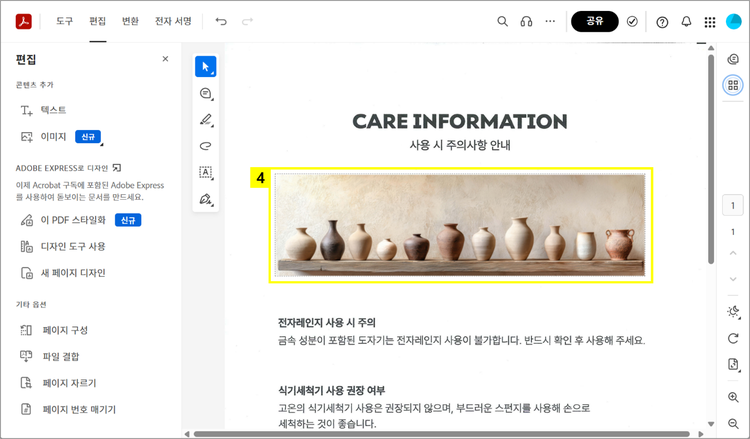Select the arrow selection tool
Viewport: 750px width, 439px height.
(x=206, y=66)
